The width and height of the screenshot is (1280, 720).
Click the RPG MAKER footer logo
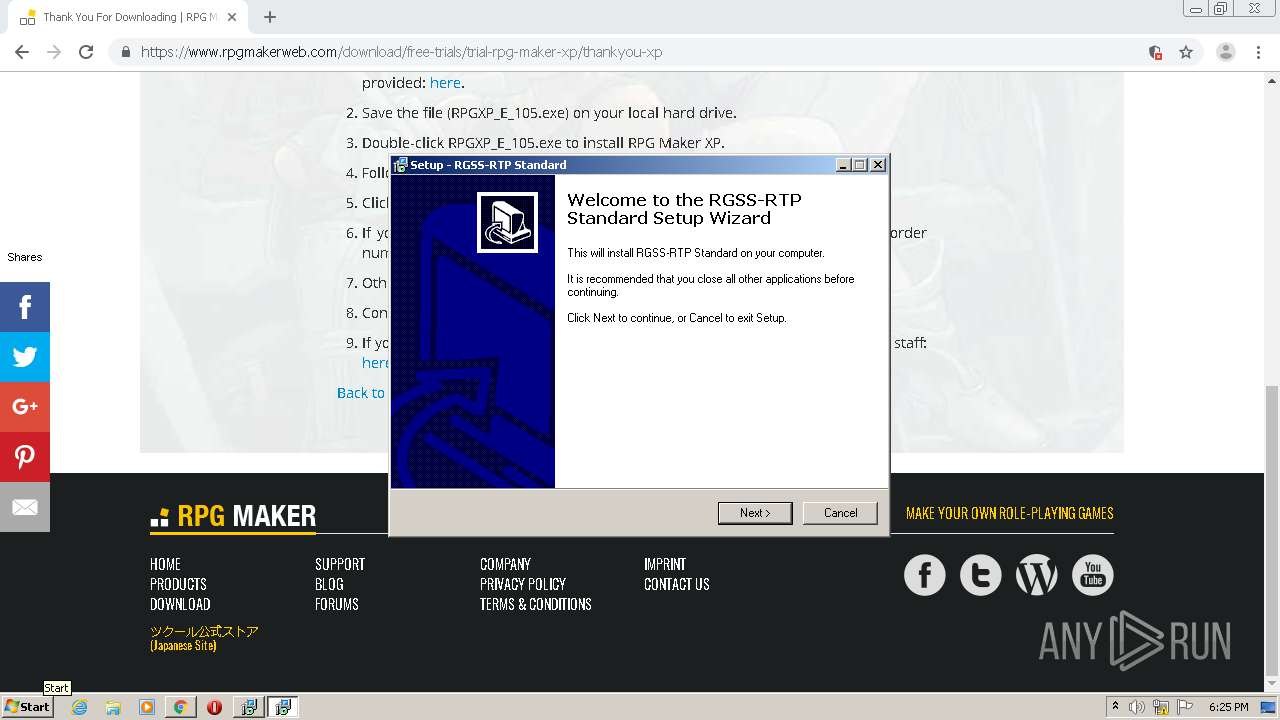[x=233, y=516]
